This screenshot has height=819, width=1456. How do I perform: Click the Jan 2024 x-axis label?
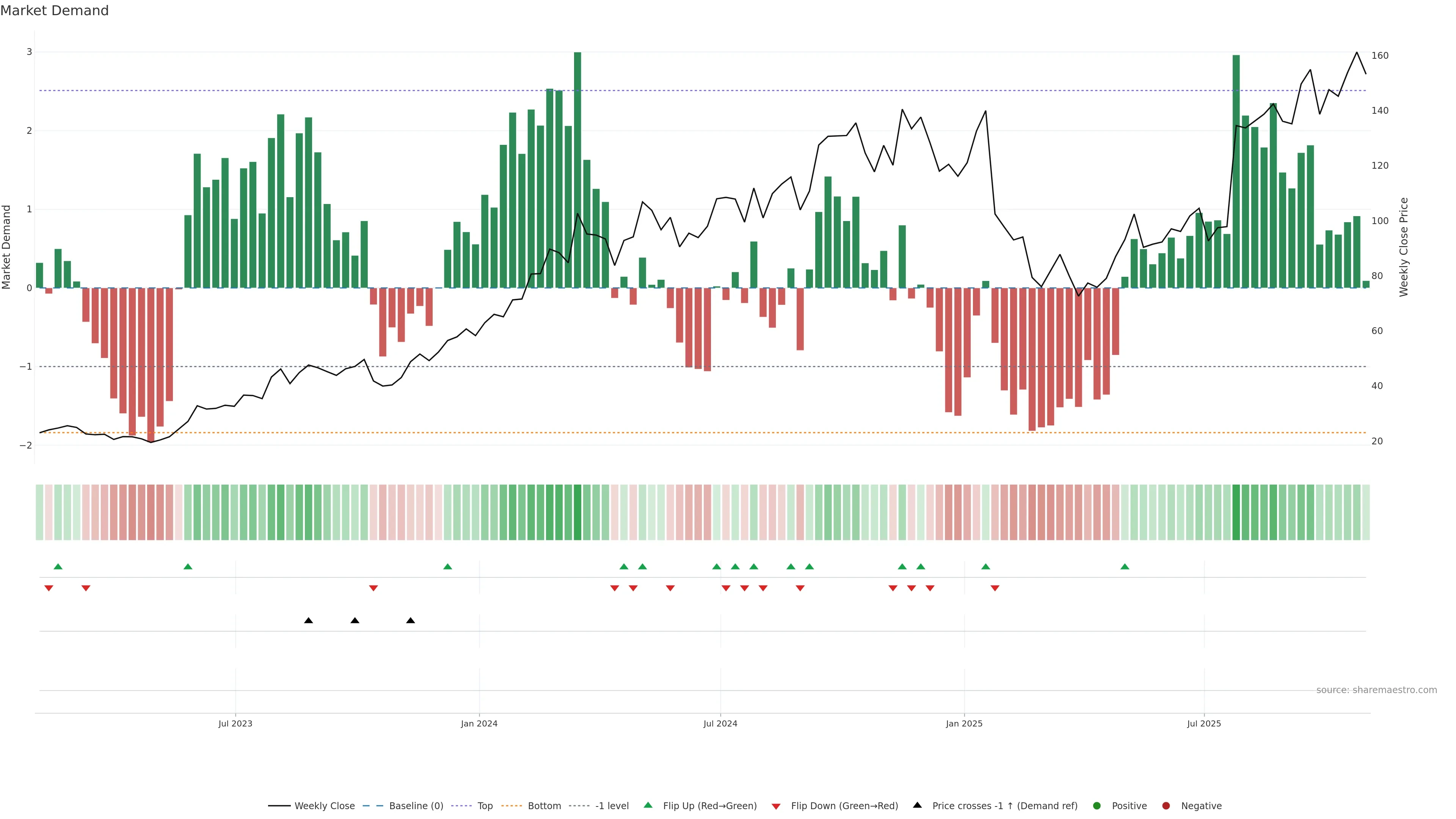coord(479,723)
